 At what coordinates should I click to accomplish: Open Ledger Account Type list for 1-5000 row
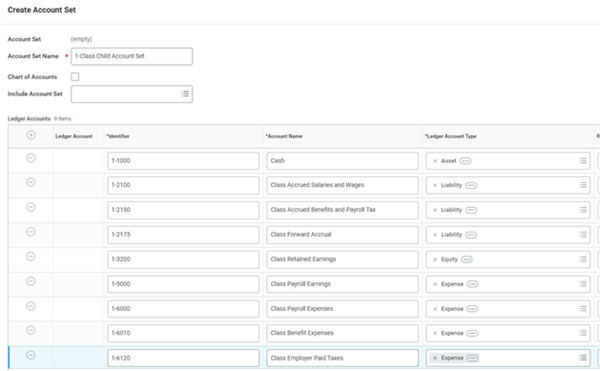click(x=583, y=284)
